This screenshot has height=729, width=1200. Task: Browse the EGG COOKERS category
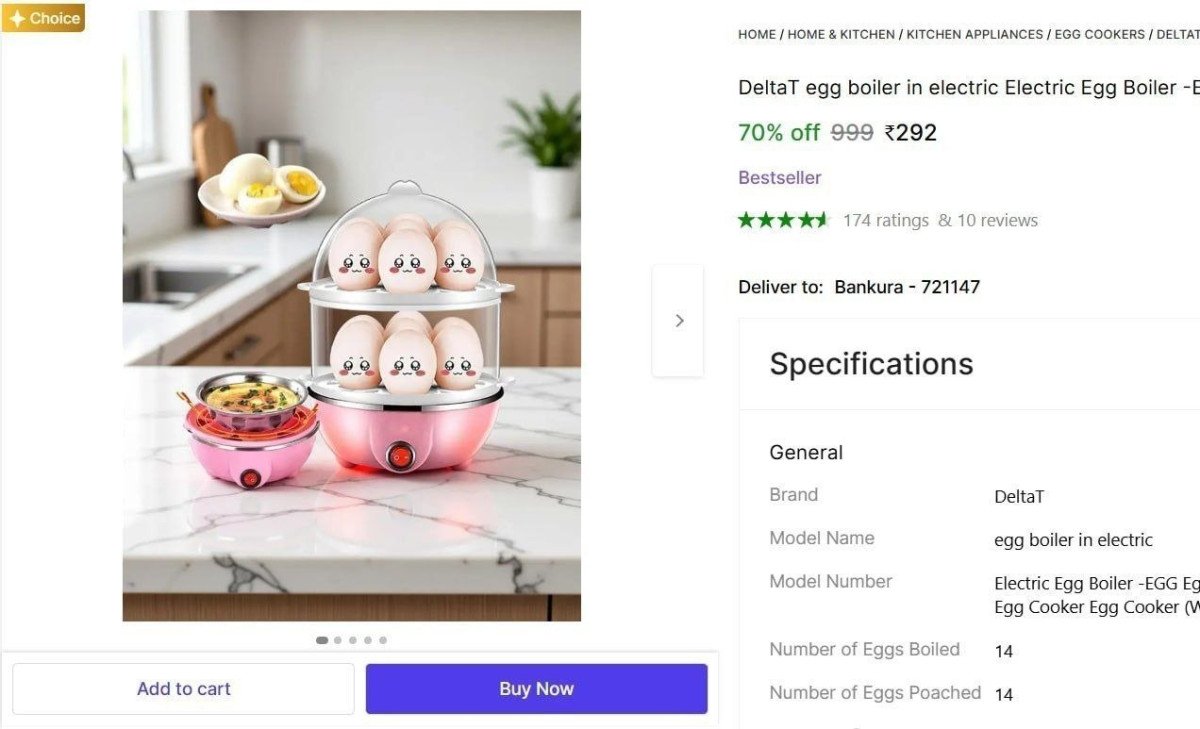pos(1099,34)
